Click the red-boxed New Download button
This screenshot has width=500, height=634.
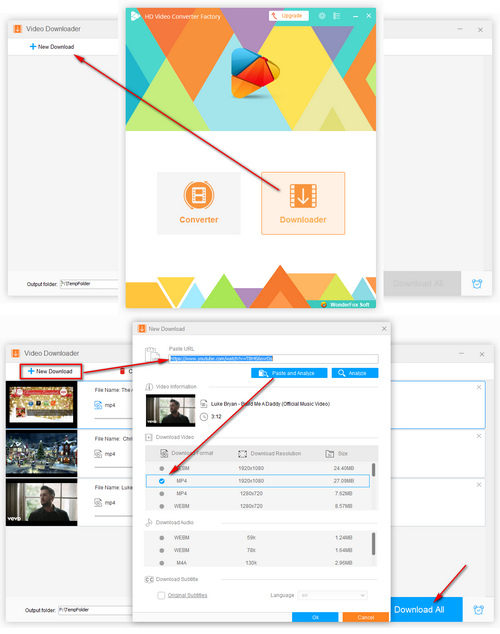[51, 371]
